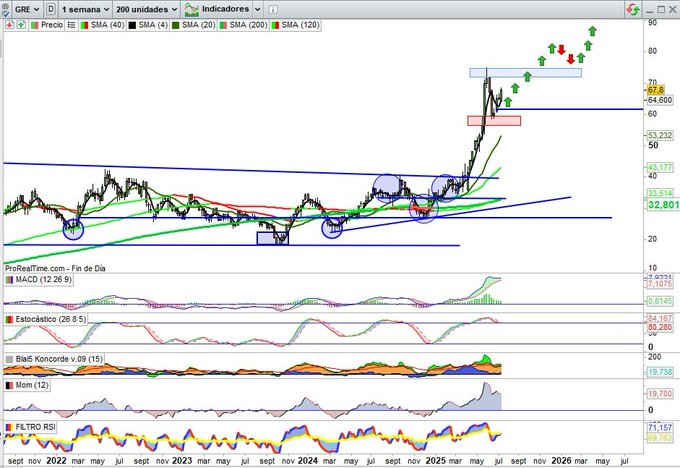680x468 pixels.
Task: Click the MACD panel color icon
Action: tap(9, 280)
